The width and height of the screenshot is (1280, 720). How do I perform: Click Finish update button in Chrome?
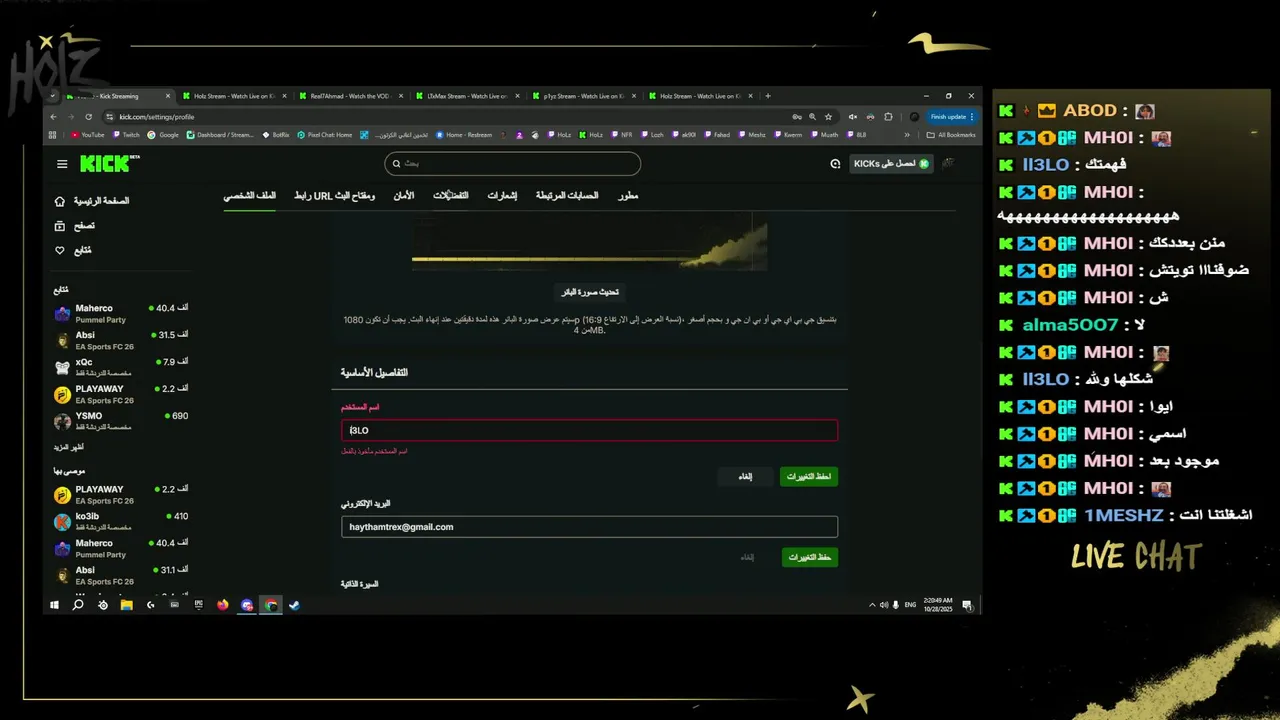pyautogui.click(x=951, y=117)
